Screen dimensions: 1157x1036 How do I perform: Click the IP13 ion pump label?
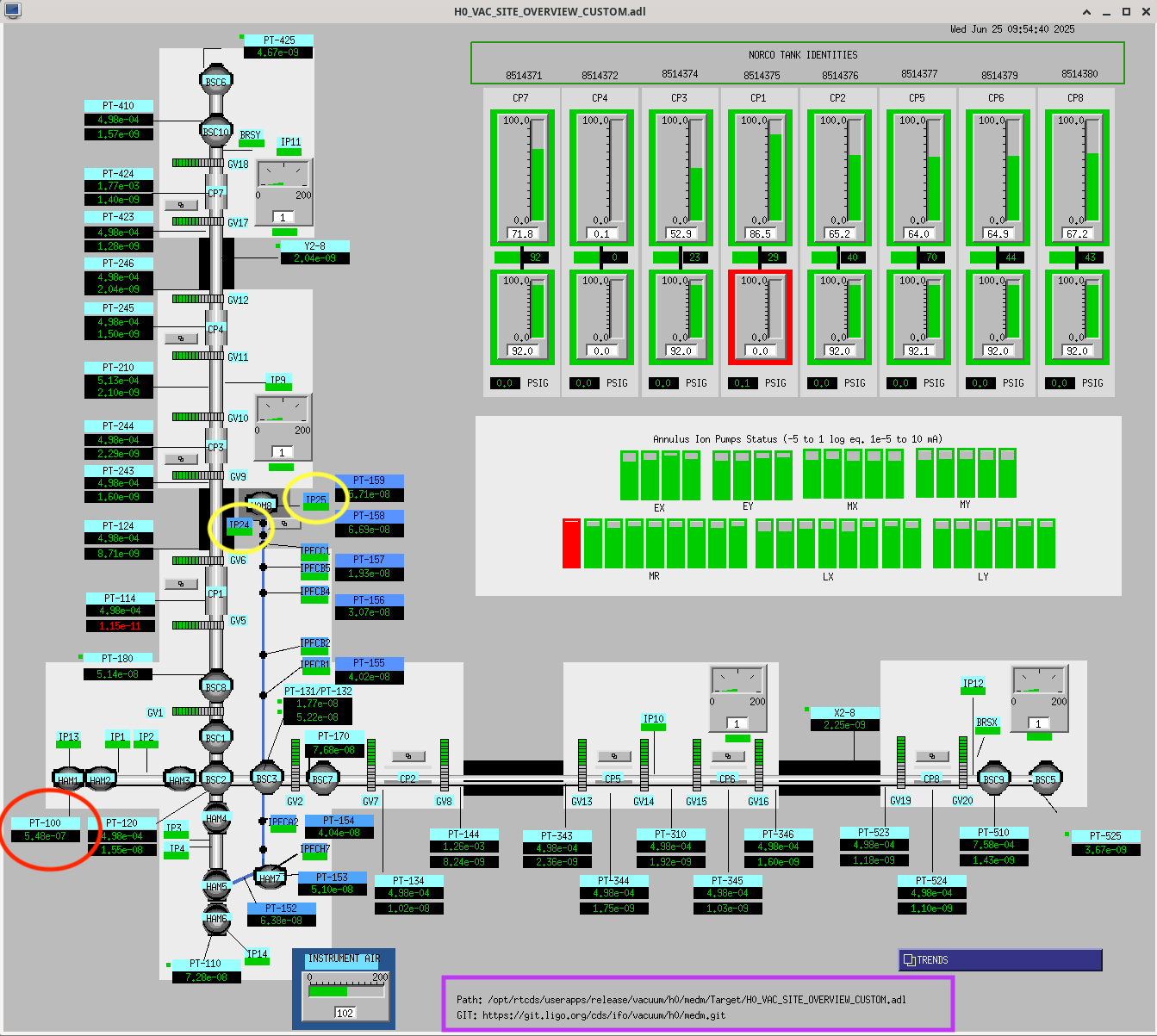(x=69, y=737)
